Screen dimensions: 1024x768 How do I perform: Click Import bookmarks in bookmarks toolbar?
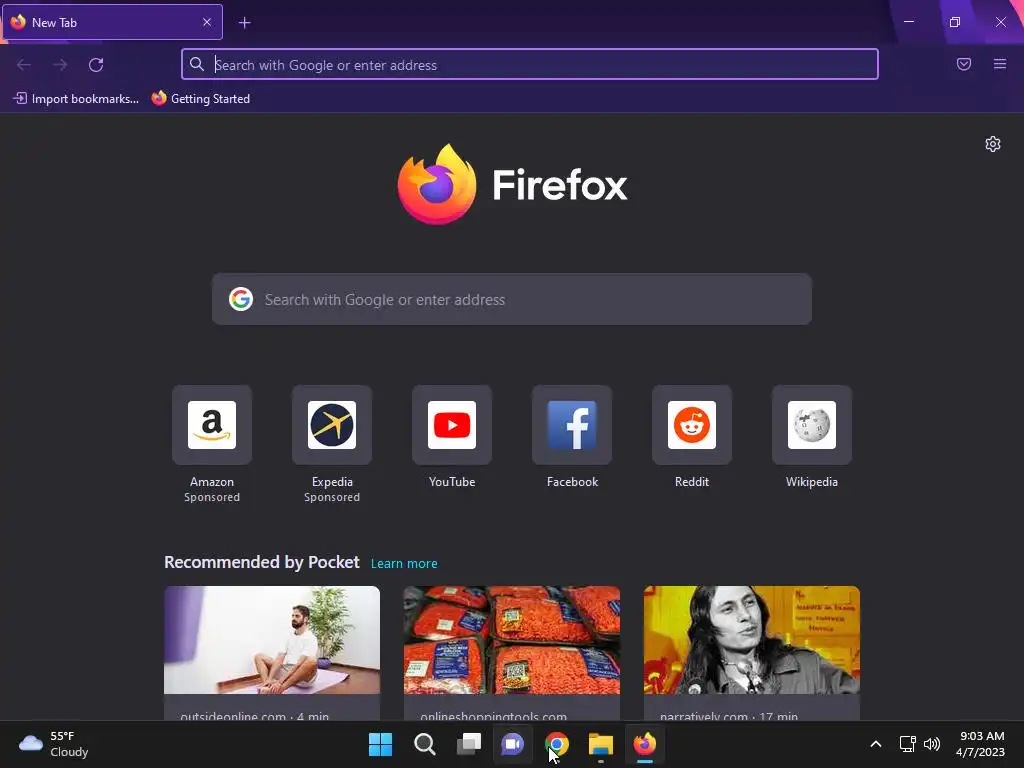click(76, 99)
